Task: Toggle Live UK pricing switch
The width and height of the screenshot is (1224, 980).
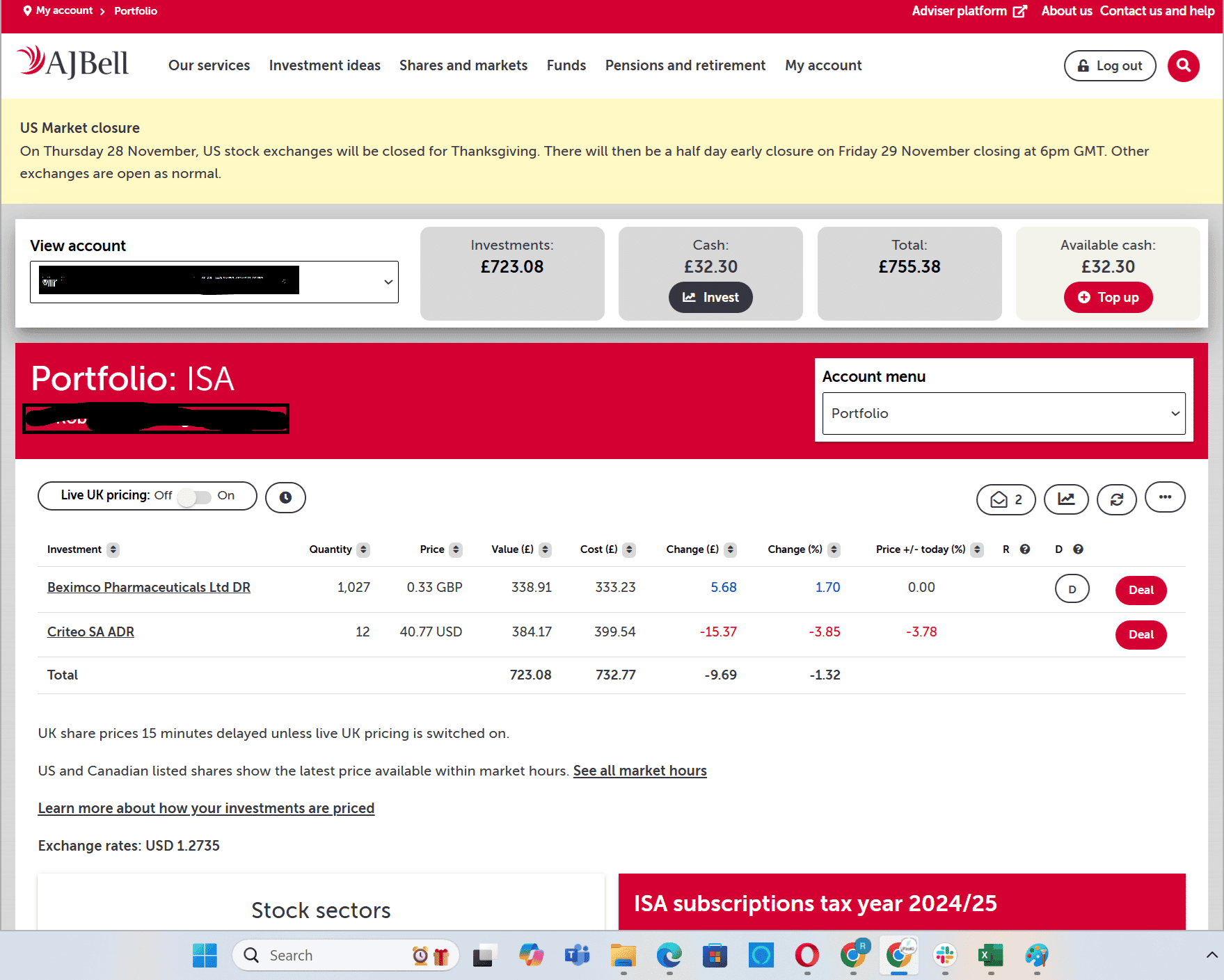Action: [194, 497]
